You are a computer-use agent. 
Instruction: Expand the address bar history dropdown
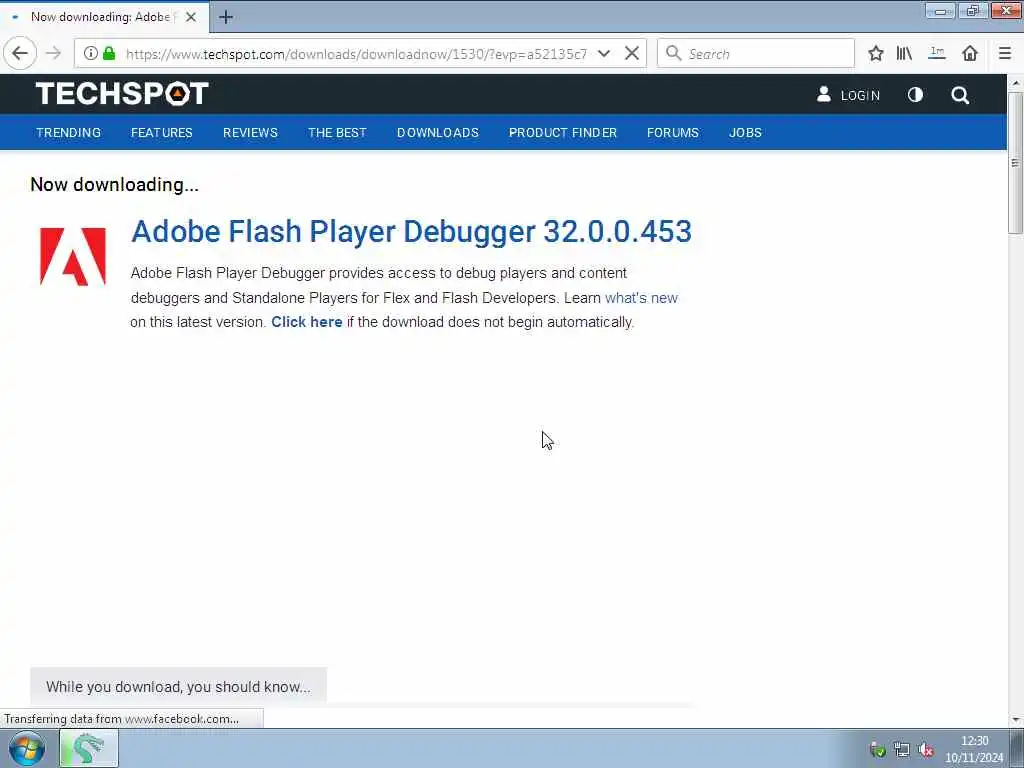pyautogui.click(x=604, y=54)
